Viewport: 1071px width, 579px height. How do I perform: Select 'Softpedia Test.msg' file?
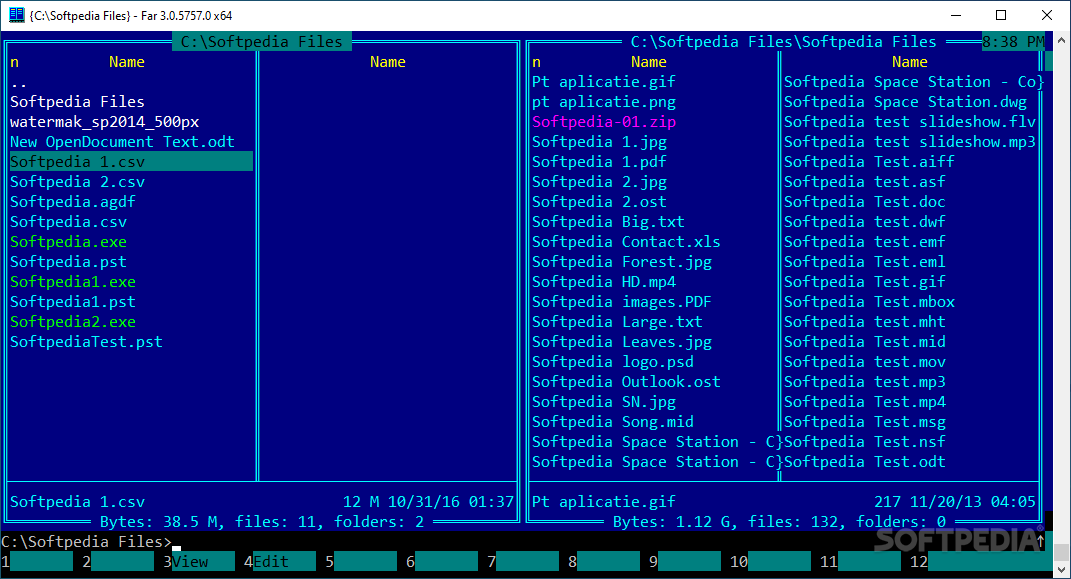(x=865, y=422)
